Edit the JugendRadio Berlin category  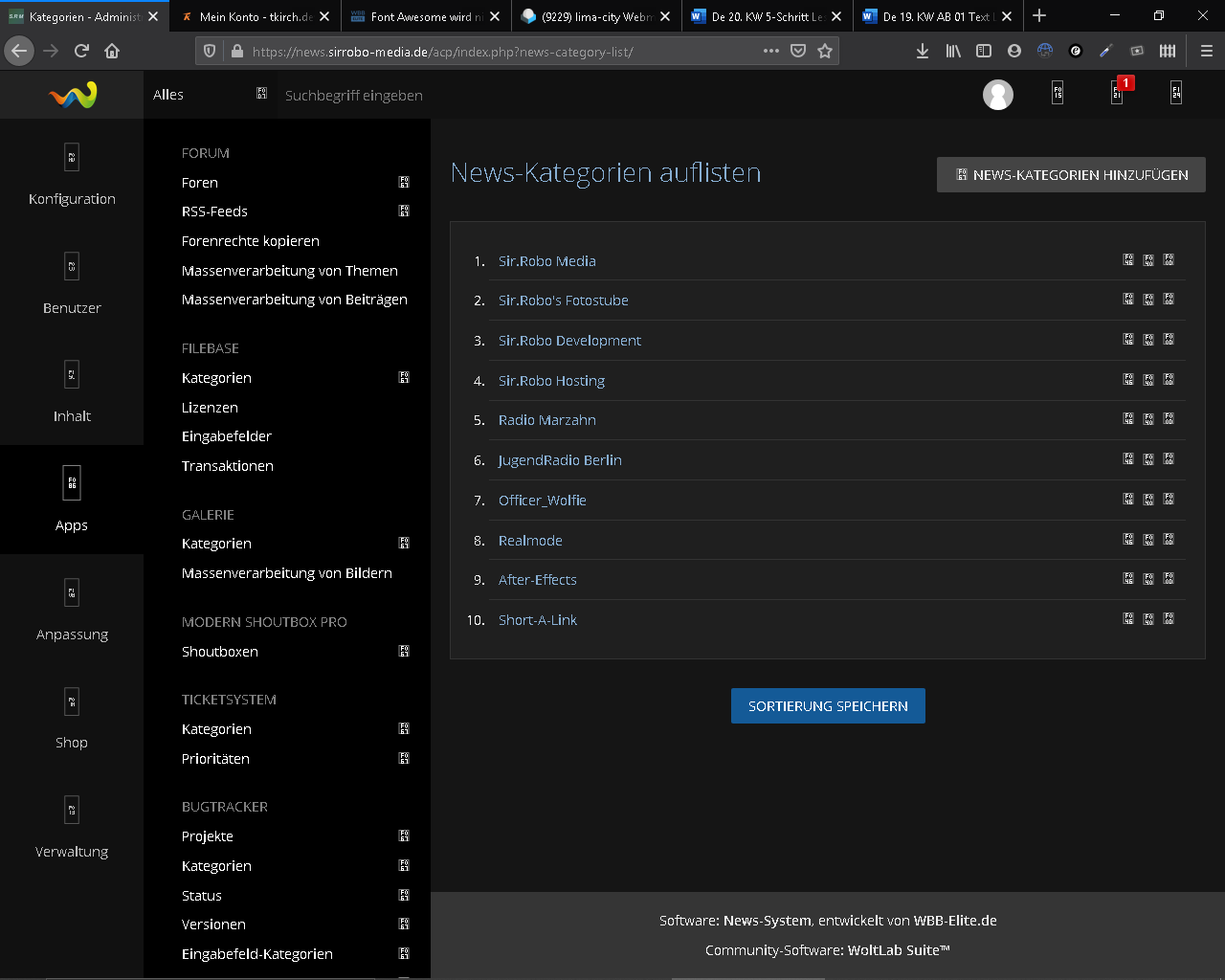[x=1148, y=459]
